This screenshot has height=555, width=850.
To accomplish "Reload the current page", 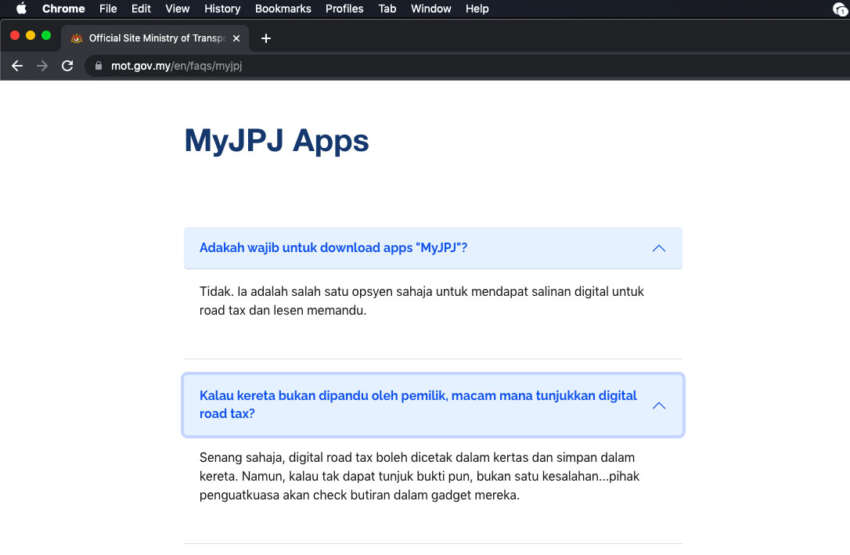I will (67, 66).
